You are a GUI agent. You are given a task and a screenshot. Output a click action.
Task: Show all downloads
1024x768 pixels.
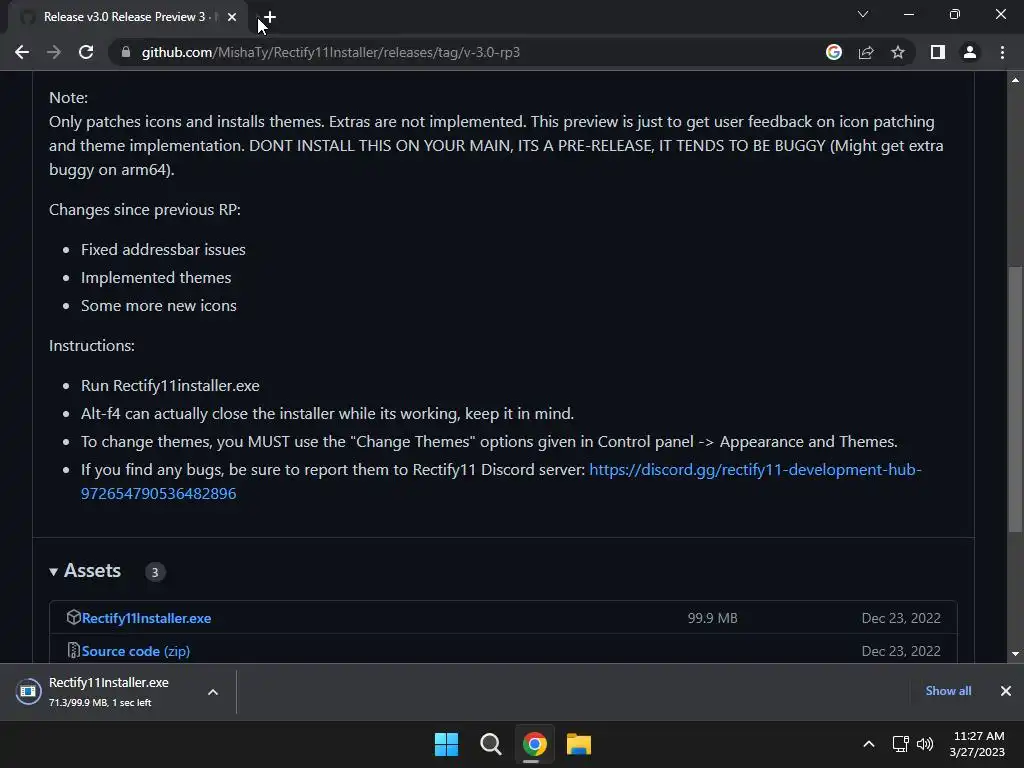pyautogui.click(x=948, y=691)
